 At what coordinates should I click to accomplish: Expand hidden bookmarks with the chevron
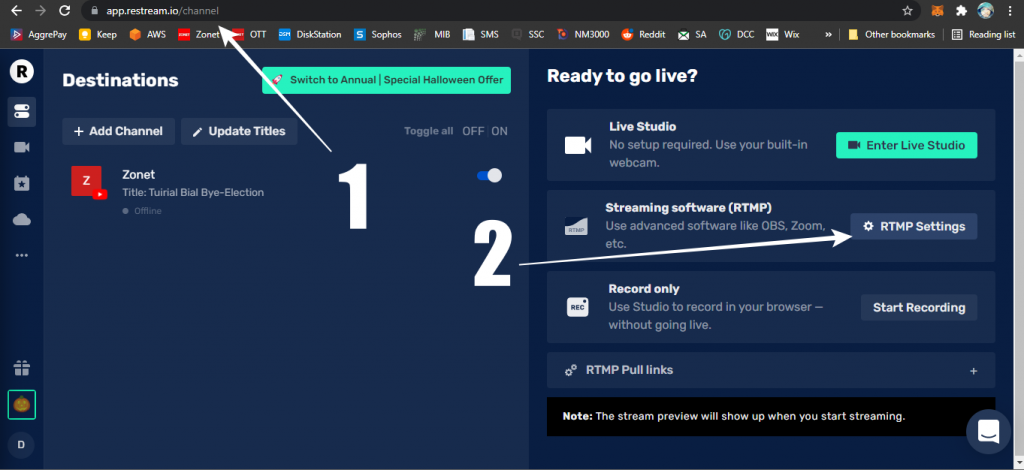pos(828,34)
